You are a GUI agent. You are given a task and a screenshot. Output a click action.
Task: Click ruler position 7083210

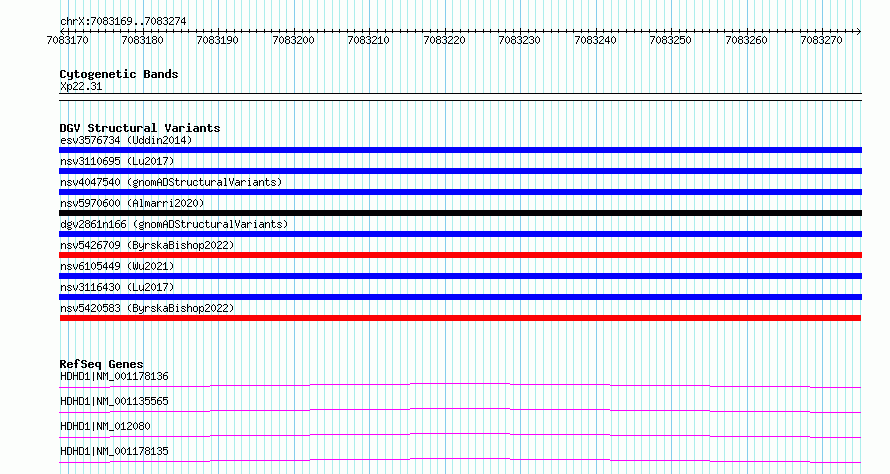pos(368,40)
